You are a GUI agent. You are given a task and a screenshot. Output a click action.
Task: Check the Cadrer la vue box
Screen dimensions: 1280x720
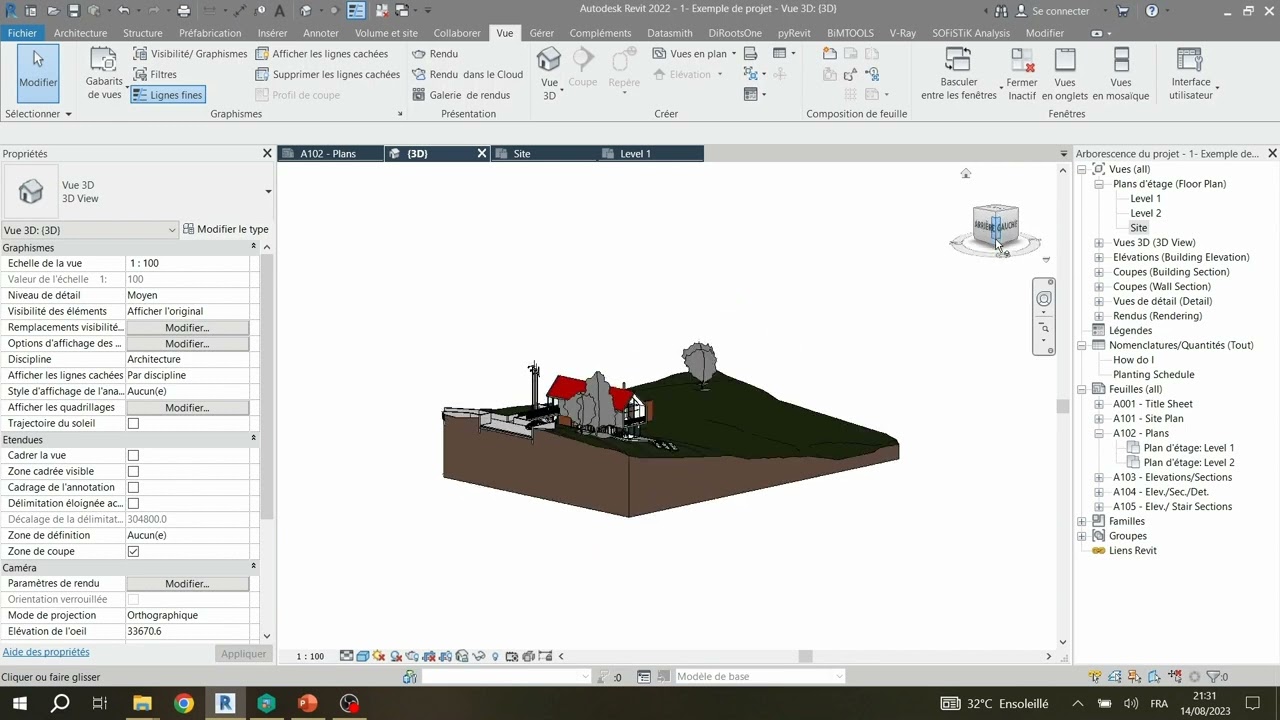pos(133,455)
